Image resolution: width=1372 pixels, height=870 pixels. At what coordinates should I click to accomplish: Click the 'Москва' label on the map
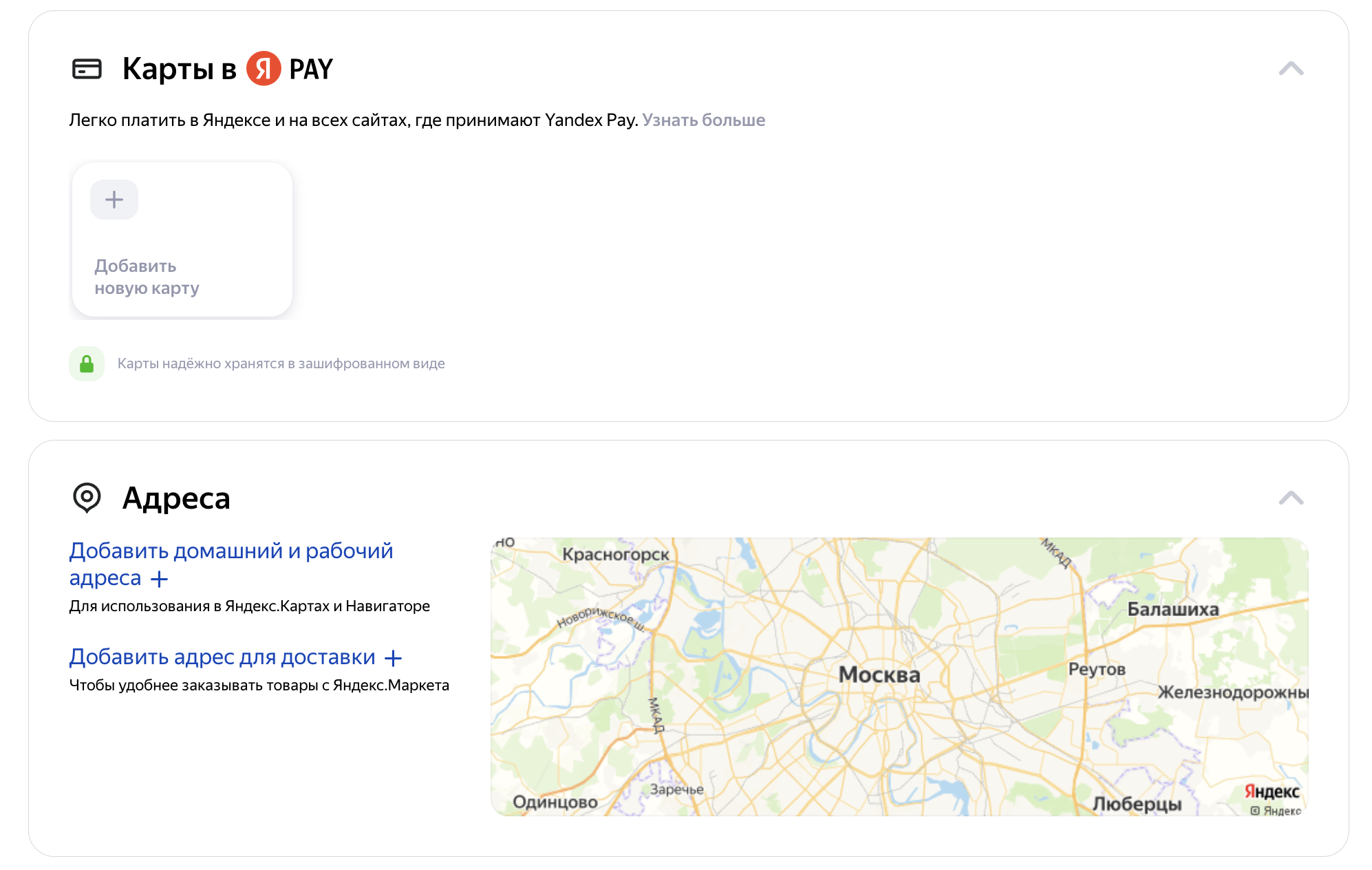879,675
